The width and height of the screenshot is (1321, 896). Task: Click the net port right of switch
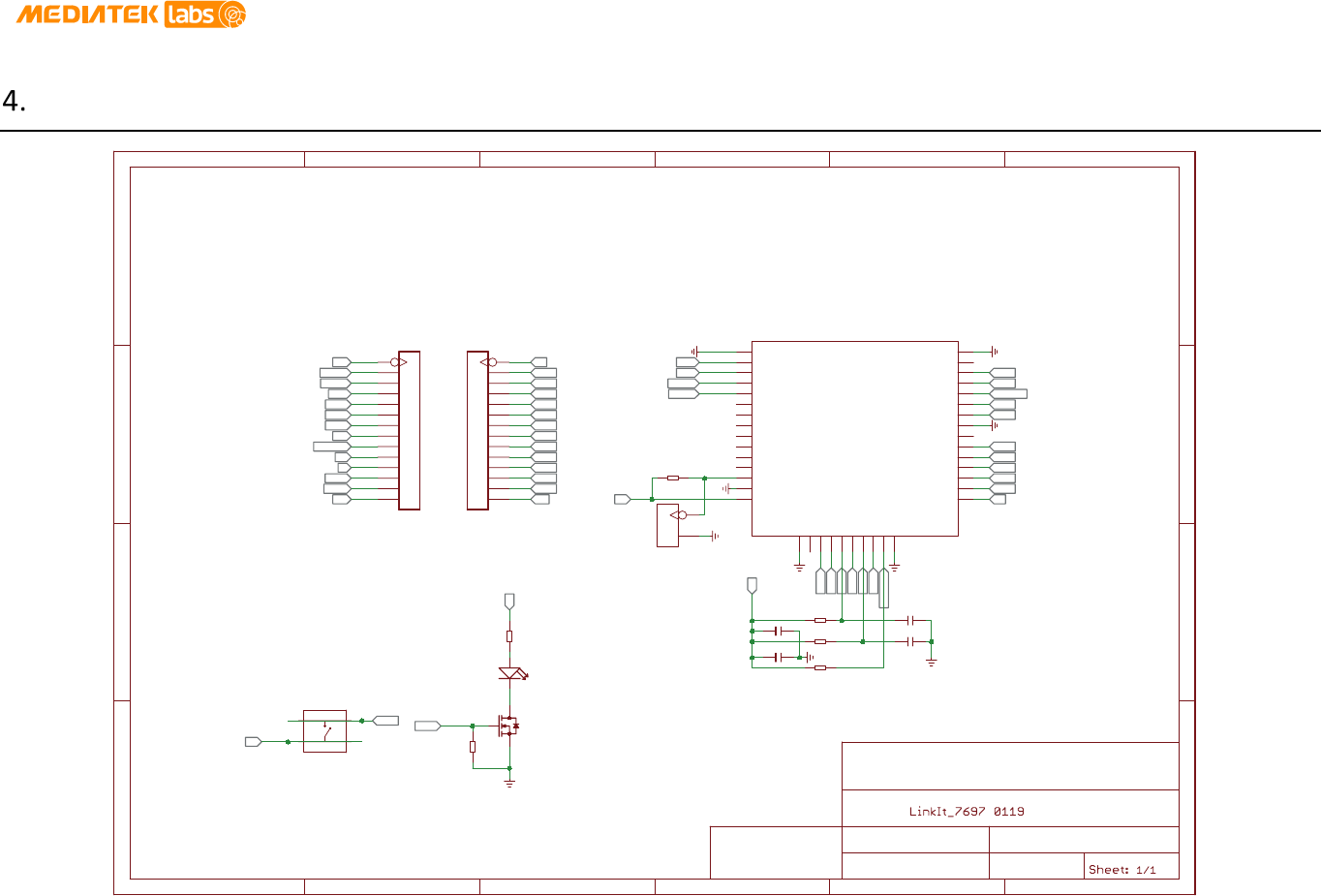(385, 721)
